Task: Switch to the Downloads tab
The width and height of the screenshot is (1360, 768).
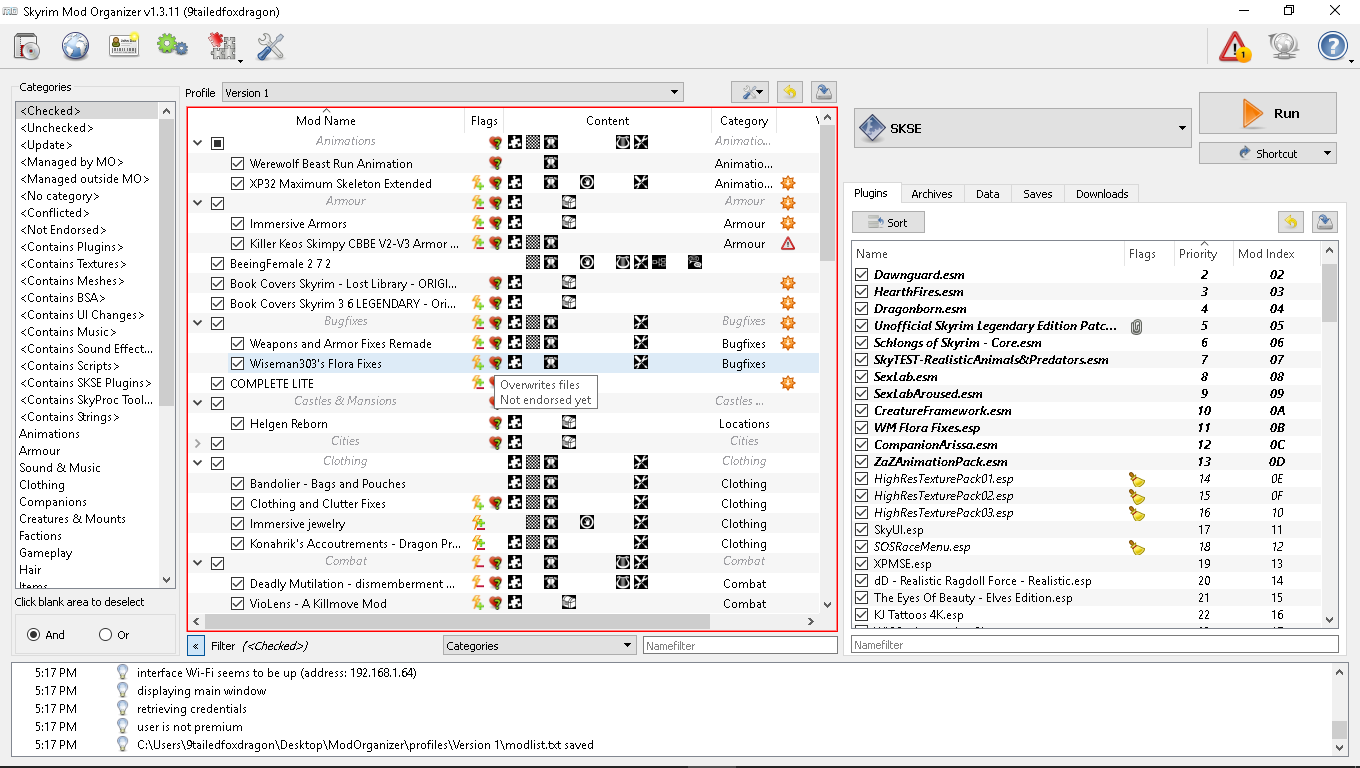Action: point(1102,194)
